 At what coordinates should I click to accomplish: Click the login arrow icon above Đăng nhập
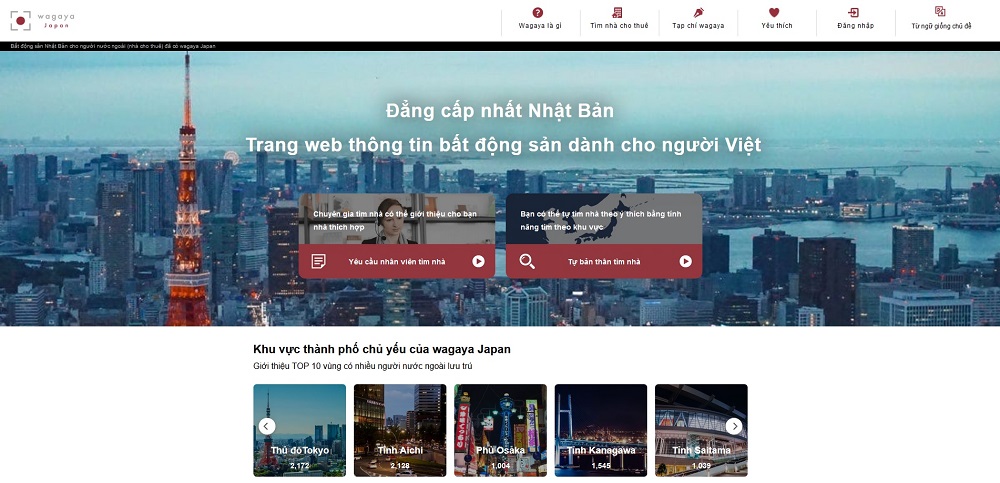[853, 12]
